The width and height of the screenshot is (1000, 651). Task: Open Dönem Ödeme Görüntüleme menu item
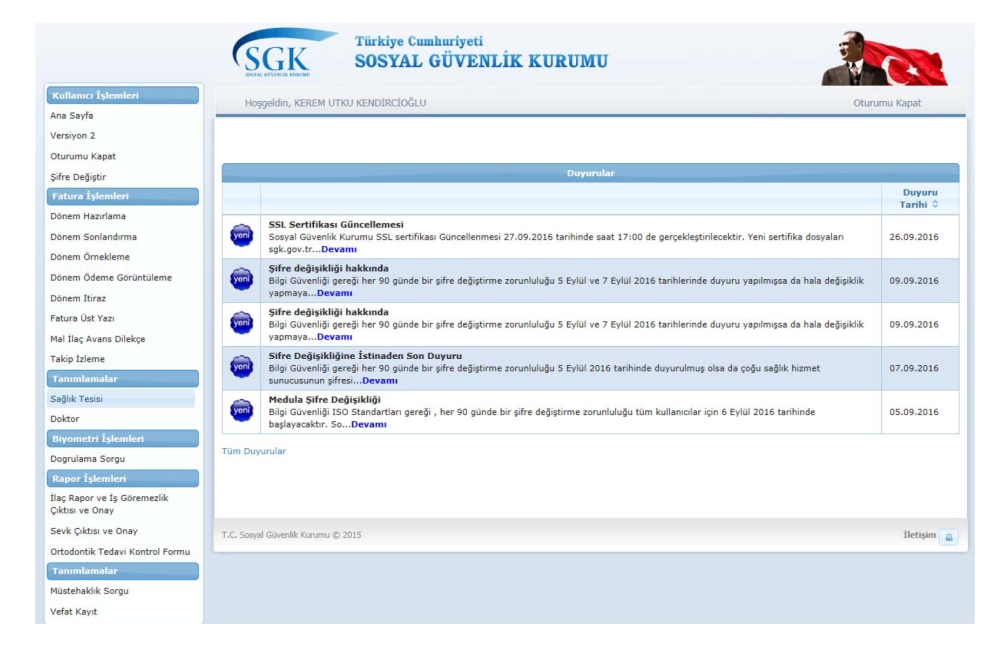111,277
